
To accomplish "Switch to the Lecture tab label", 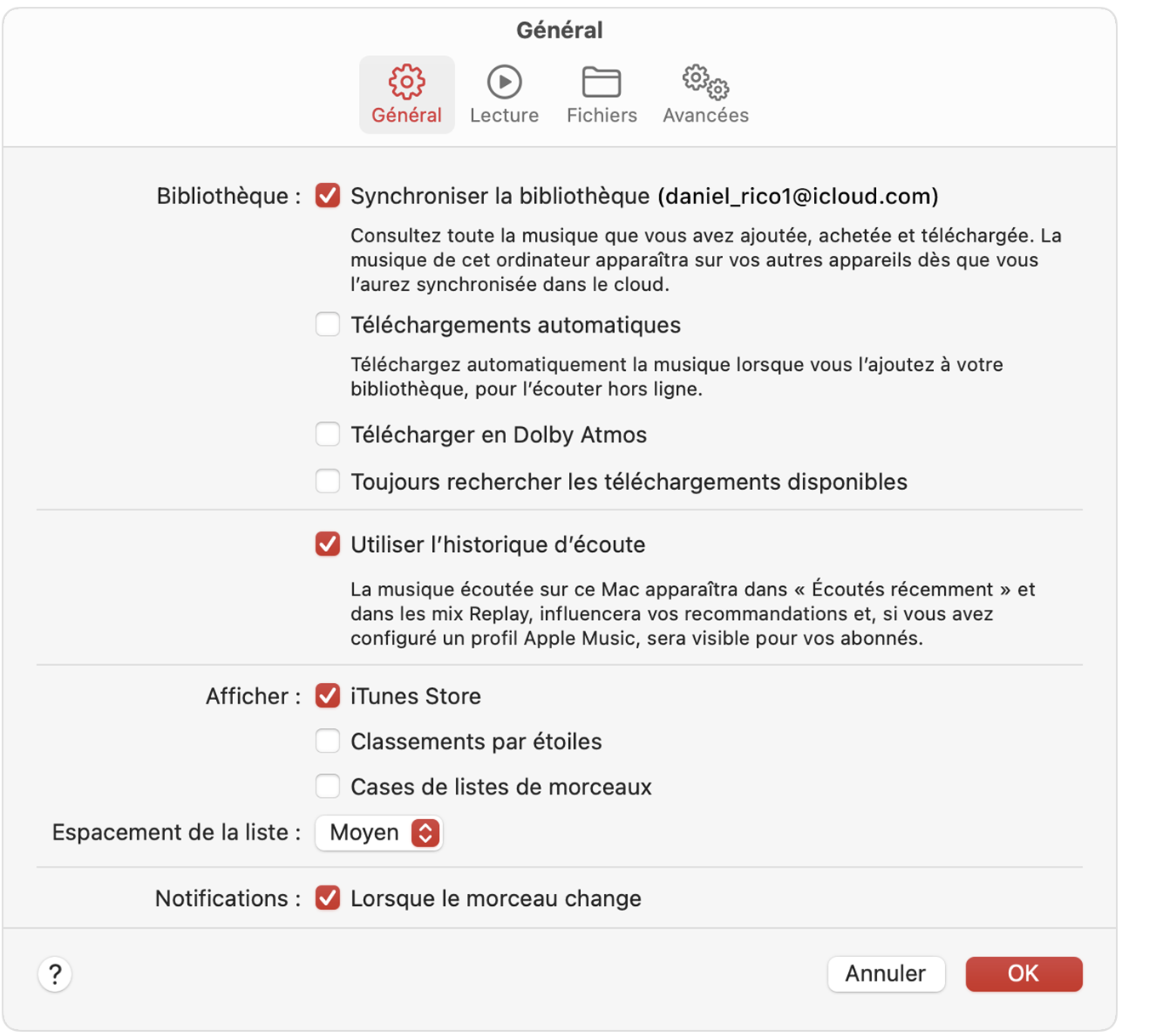I will (504, 116).
